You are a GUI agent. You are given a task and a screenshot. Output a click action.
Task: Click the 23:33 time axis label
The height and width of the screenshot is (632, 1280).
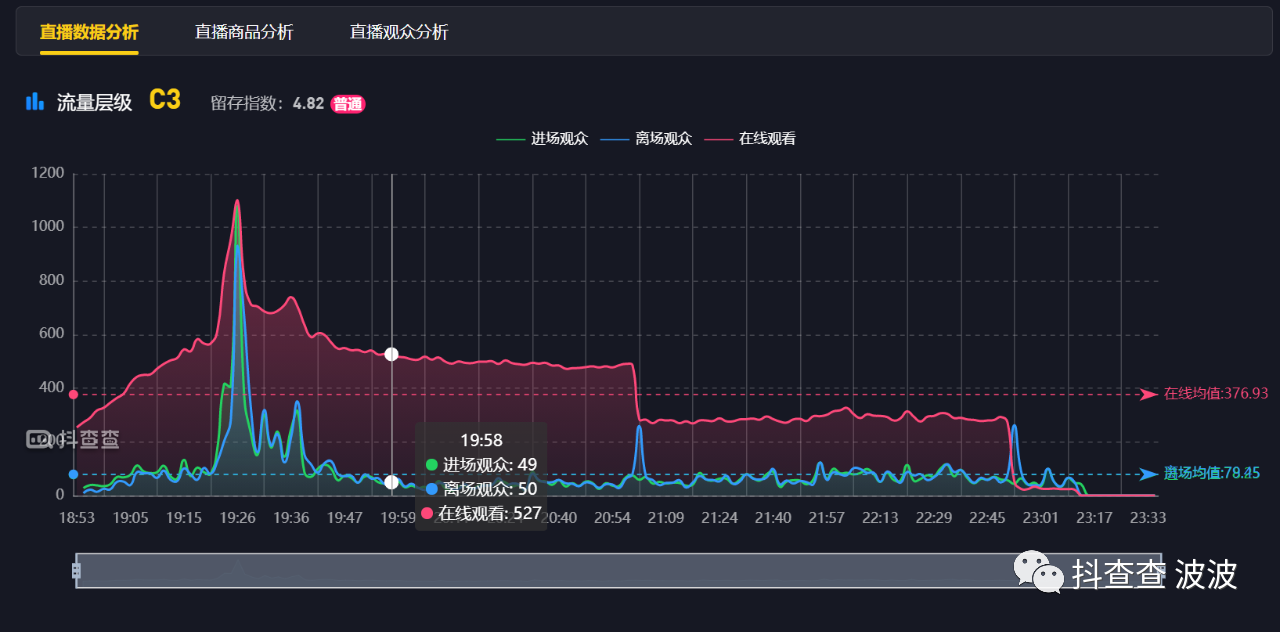1148,517
